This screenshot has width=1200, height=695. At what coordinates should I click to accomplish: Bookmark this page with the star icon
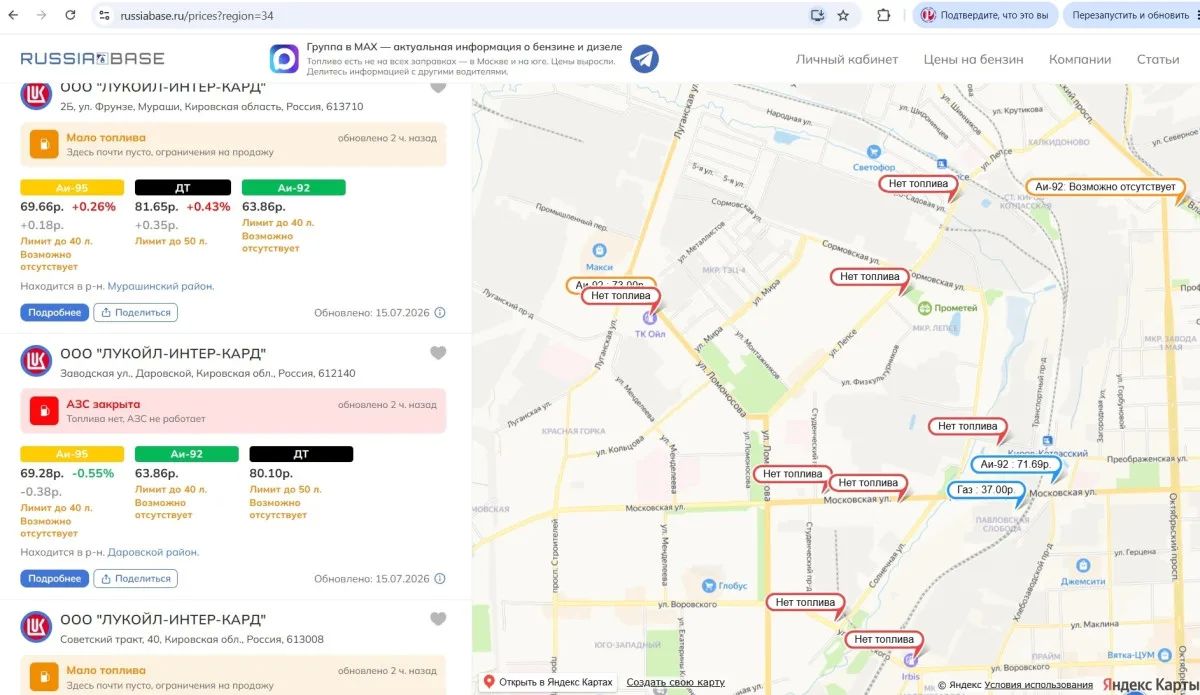843,15
